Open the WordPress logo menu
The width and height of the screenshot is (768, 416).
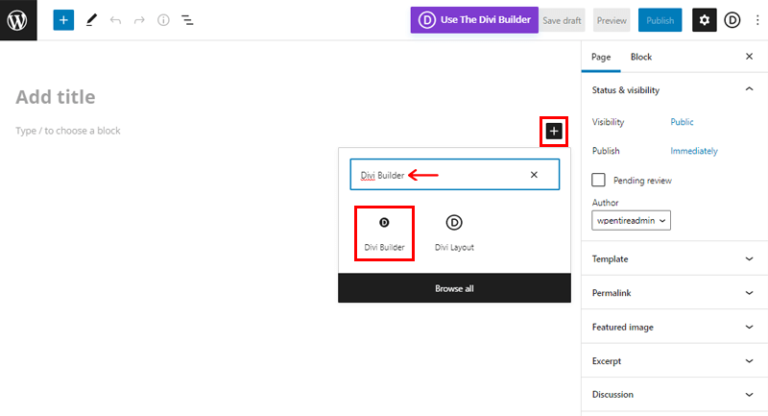pyautogui.click(x=18, y=20)
